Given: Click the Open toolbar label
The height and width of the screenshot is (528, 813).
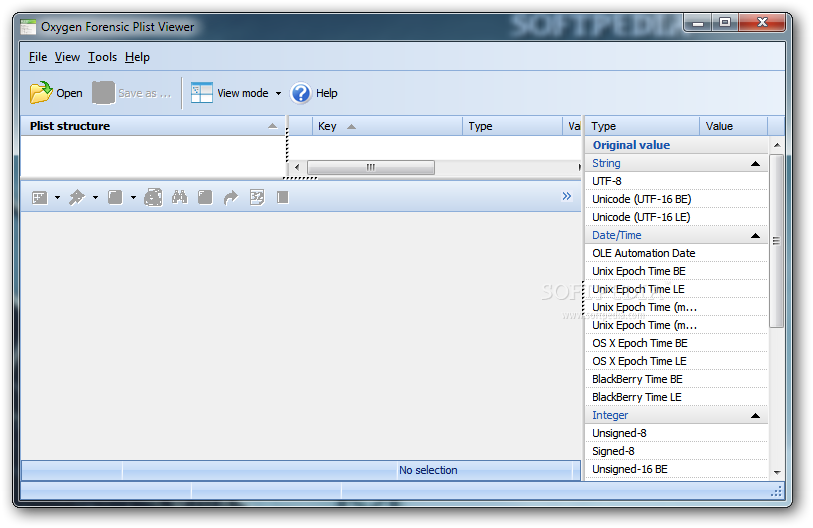Looking at the screenshot, I should pyautogui.click(x=69, y=93).
